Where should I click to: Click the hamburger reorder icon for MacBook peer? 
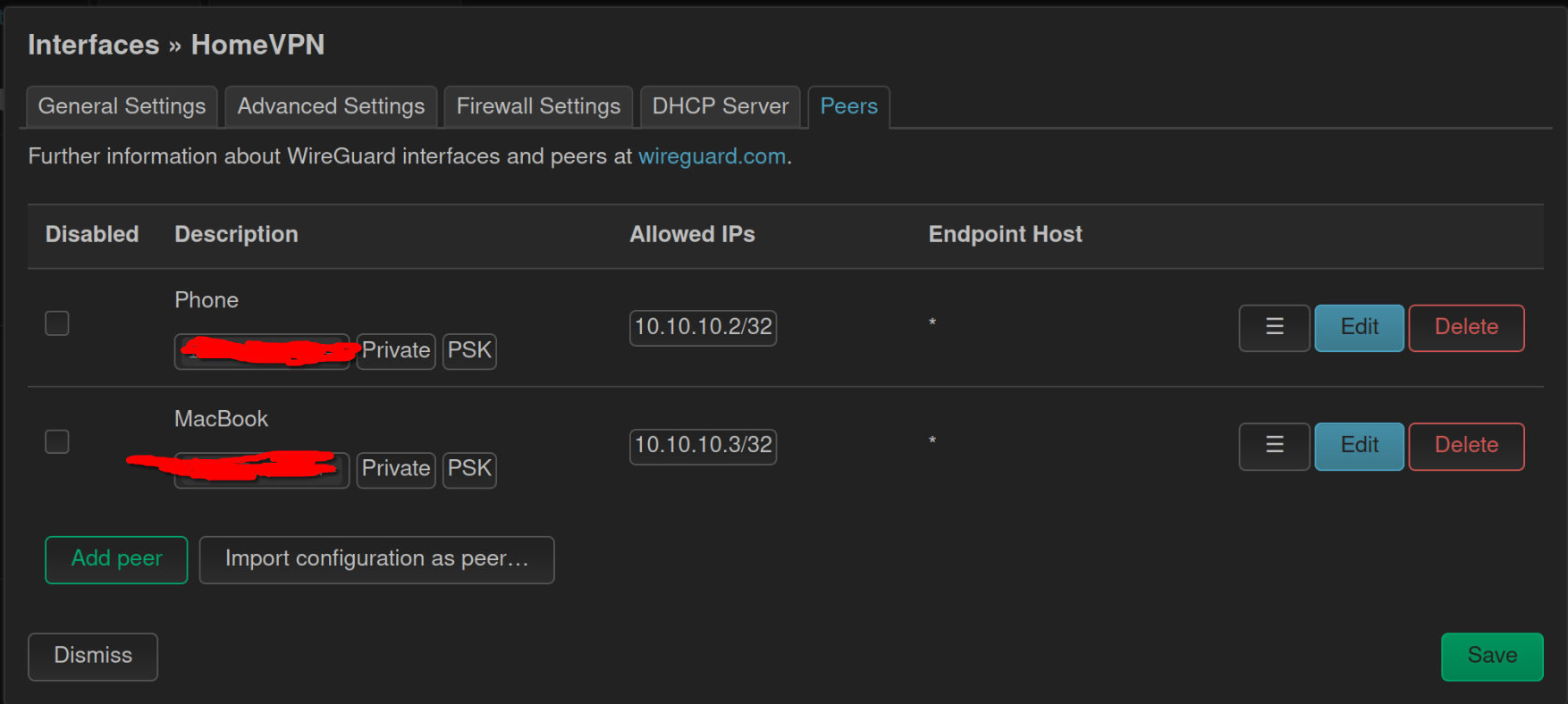(x=1274, y=445)
